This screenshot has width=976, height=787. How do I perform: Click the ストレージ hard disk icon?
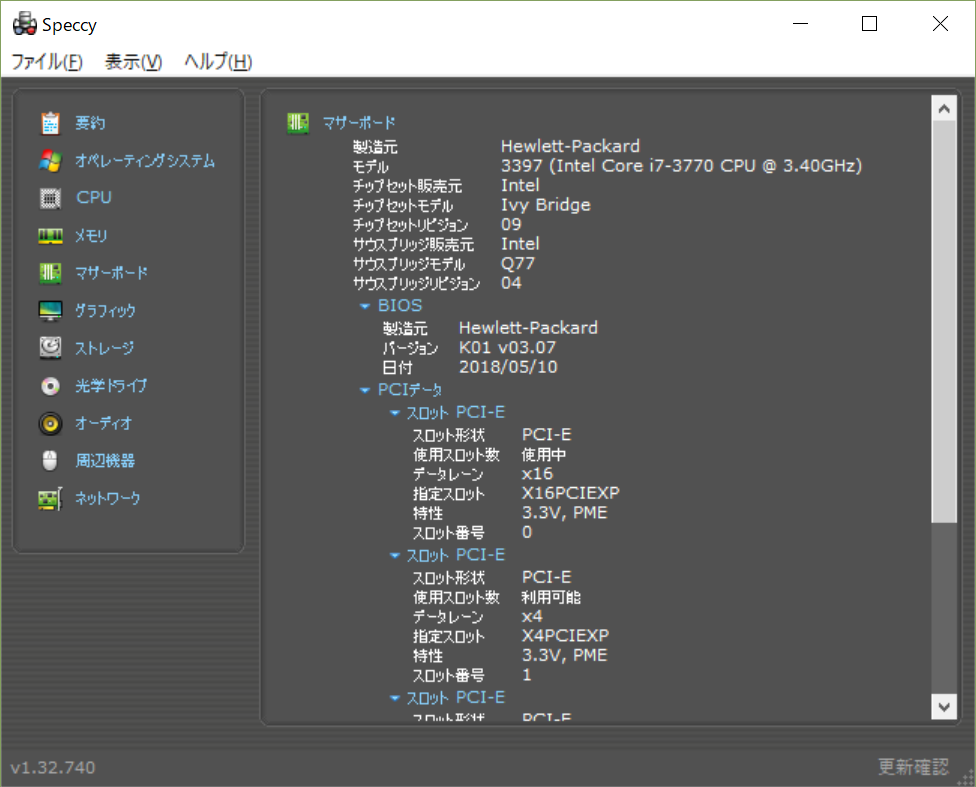tap(50, 347)
